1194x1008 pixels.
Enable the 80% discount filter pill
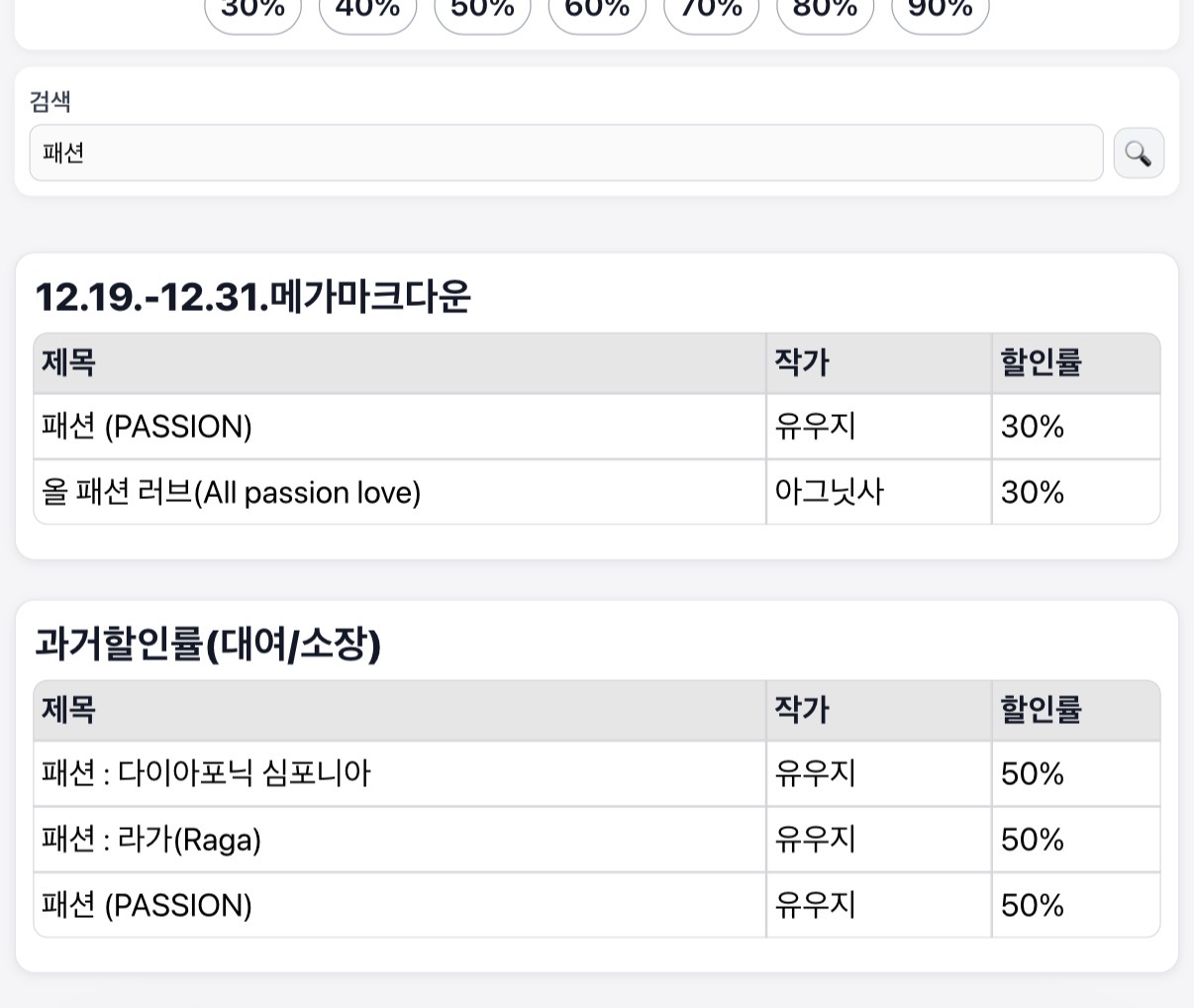point(826,12)
